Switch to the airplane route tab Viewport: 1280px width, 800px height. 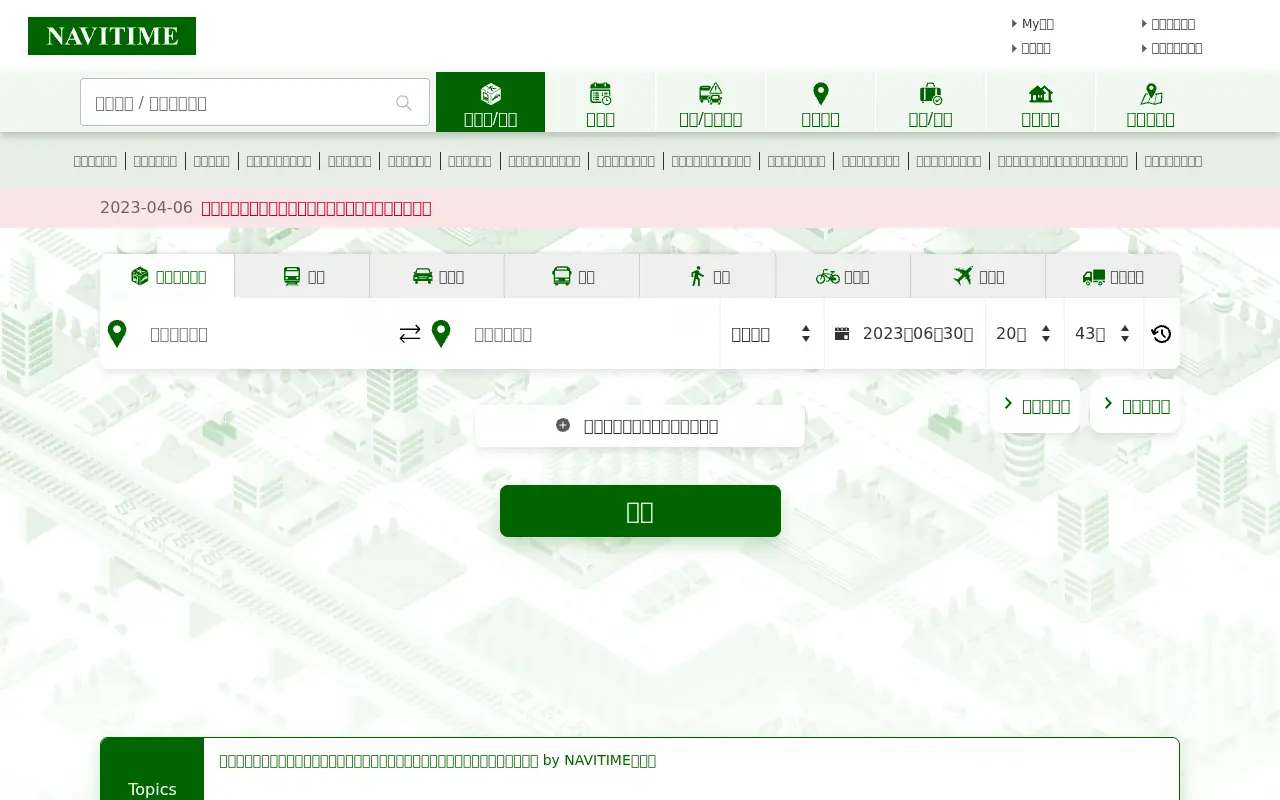tap(978, 276)
